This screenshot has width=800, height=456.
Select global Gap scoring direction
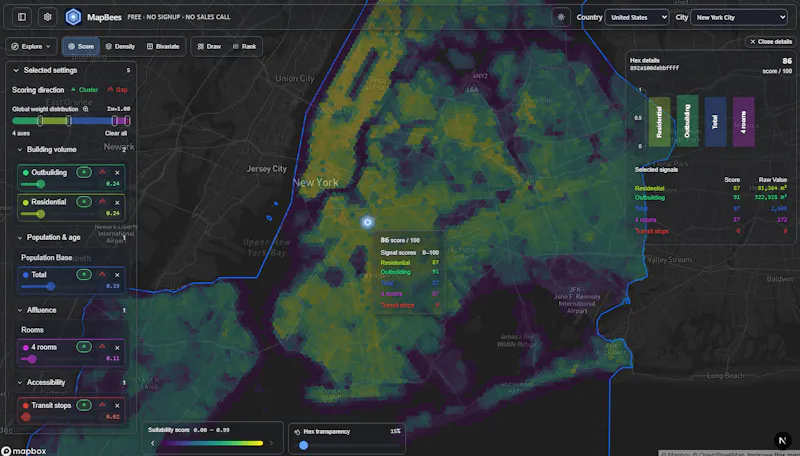(117, 90)
